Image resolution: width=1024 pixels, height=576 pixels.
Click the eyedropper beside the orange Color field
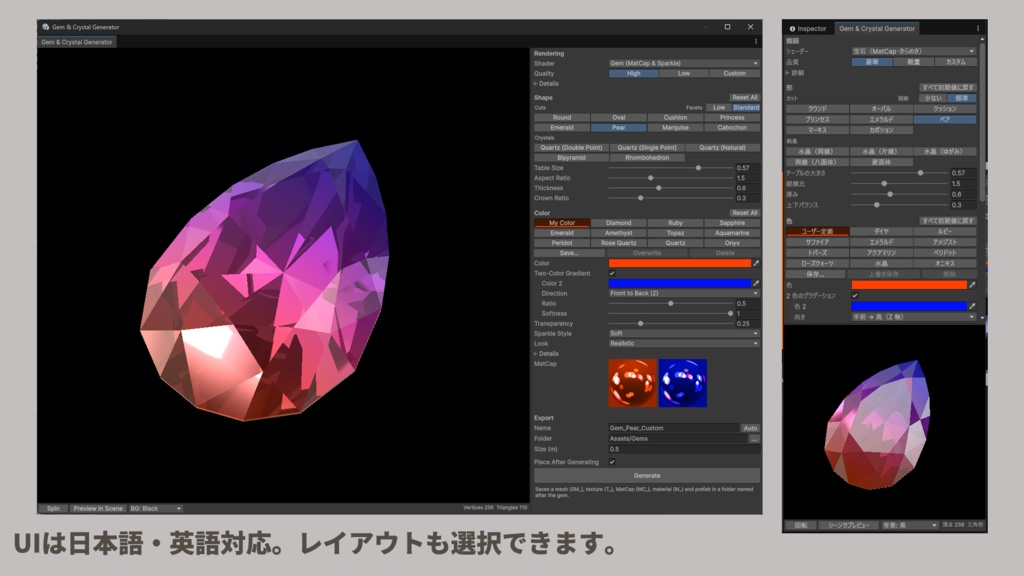[x=756, y=263]
